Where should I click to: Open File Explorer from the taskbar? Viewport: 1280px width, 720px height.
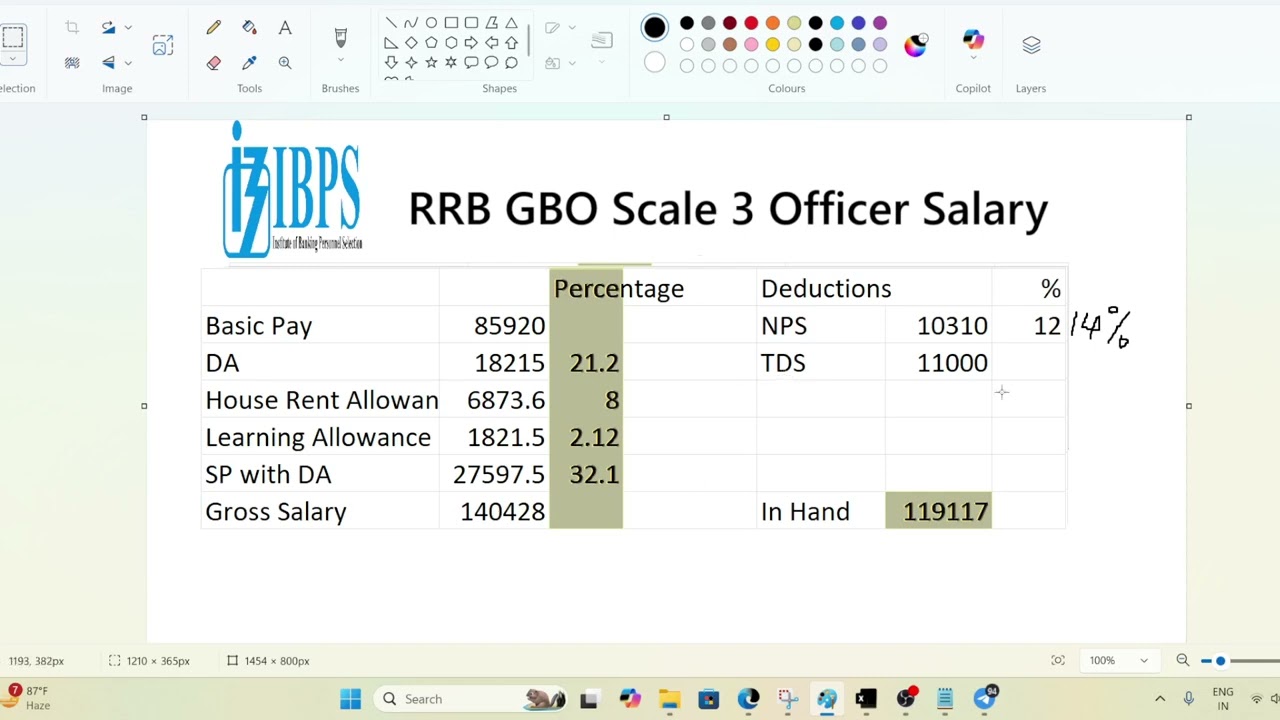(669, 699)
